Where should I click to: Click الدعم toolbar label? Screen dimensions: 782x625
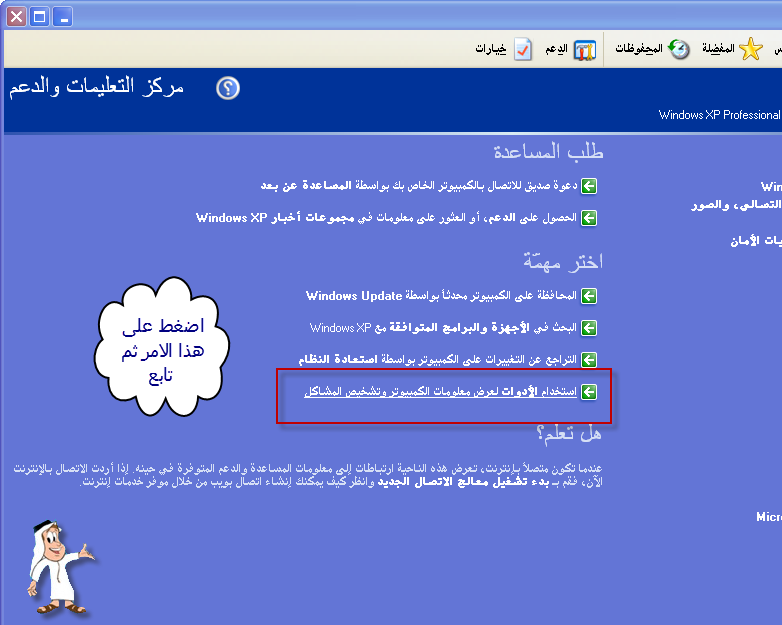pos(556,49)
